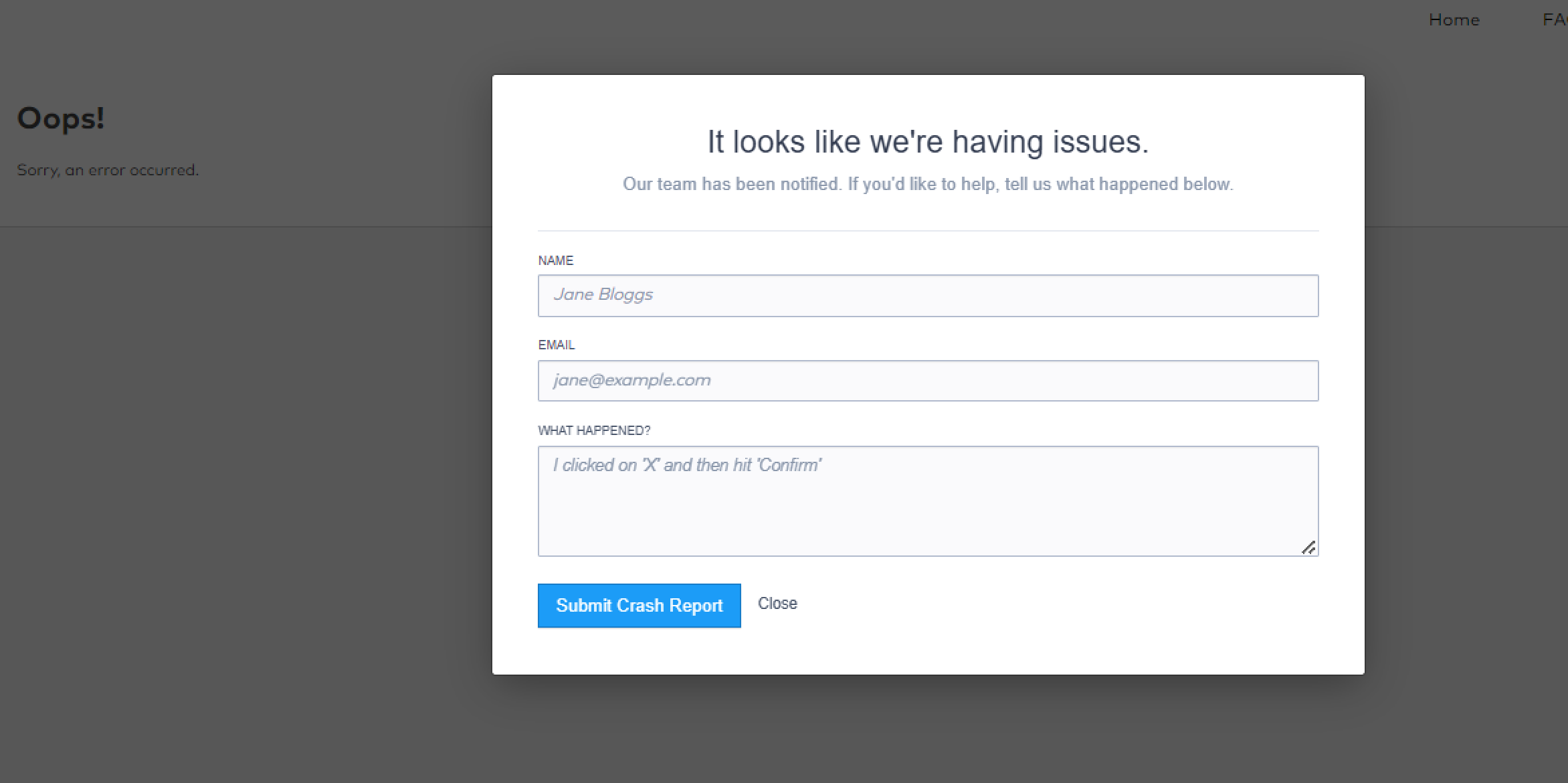Click the divider line under the dialog subtitle
The width and height of the screenshot is (1568, 783).
point(928,231)
